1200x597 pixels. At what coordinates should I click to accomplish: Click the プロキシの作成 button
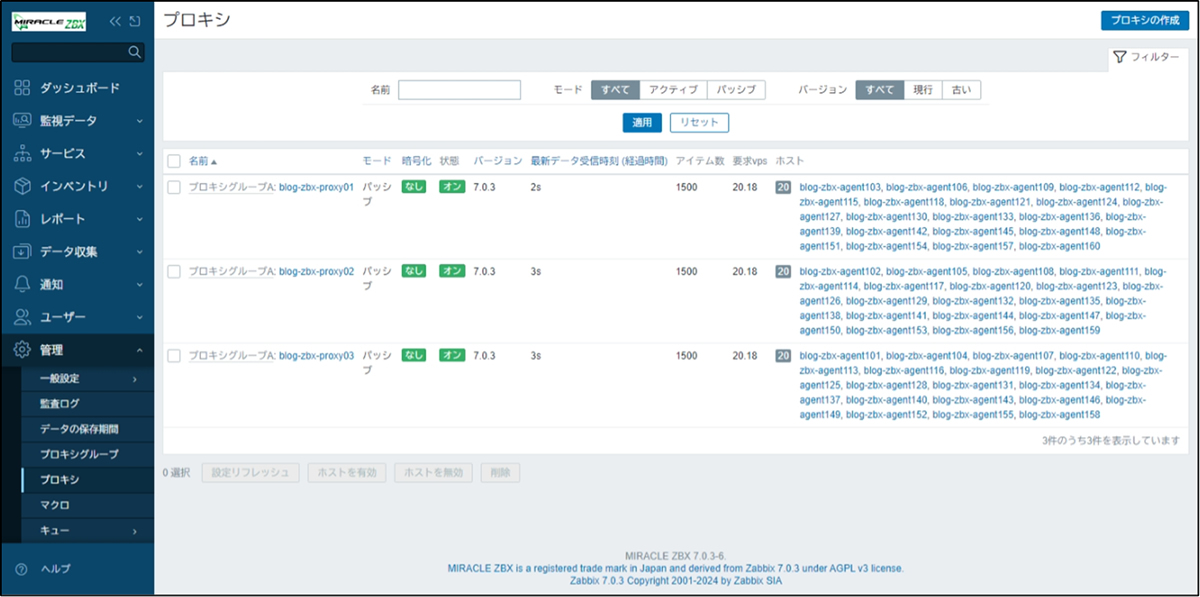pos(1144,21)
